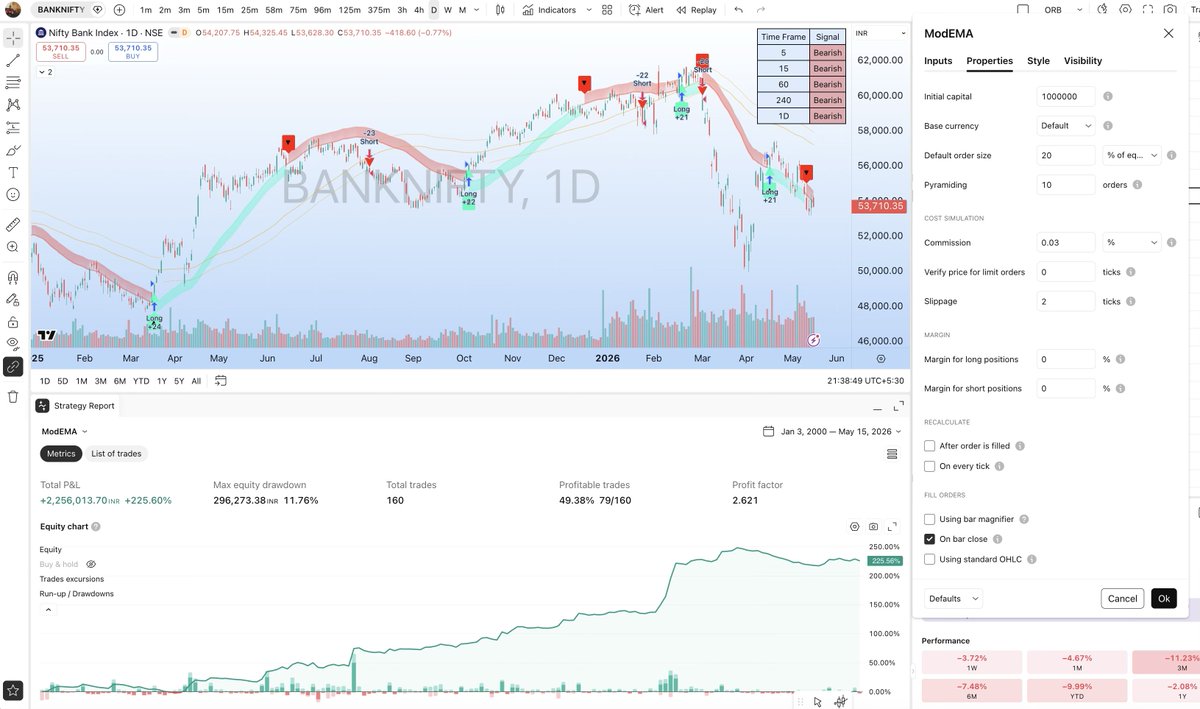
Task: Open the Indicators favorites dropdown arrow
Action: point(590,10)
